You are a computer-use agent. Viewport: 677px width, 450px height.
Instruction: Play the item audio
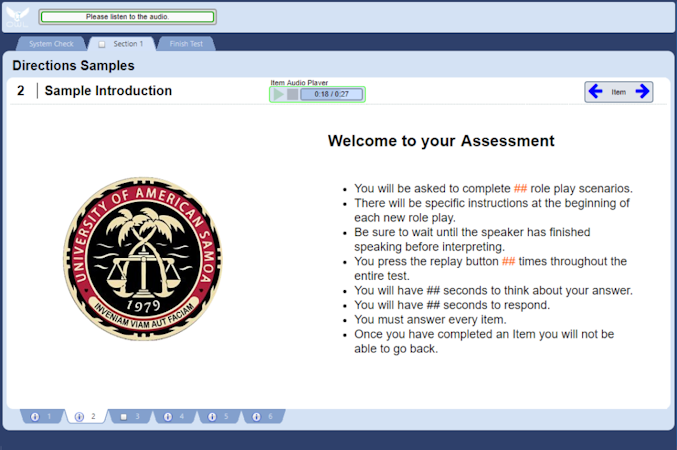point(279,94)
